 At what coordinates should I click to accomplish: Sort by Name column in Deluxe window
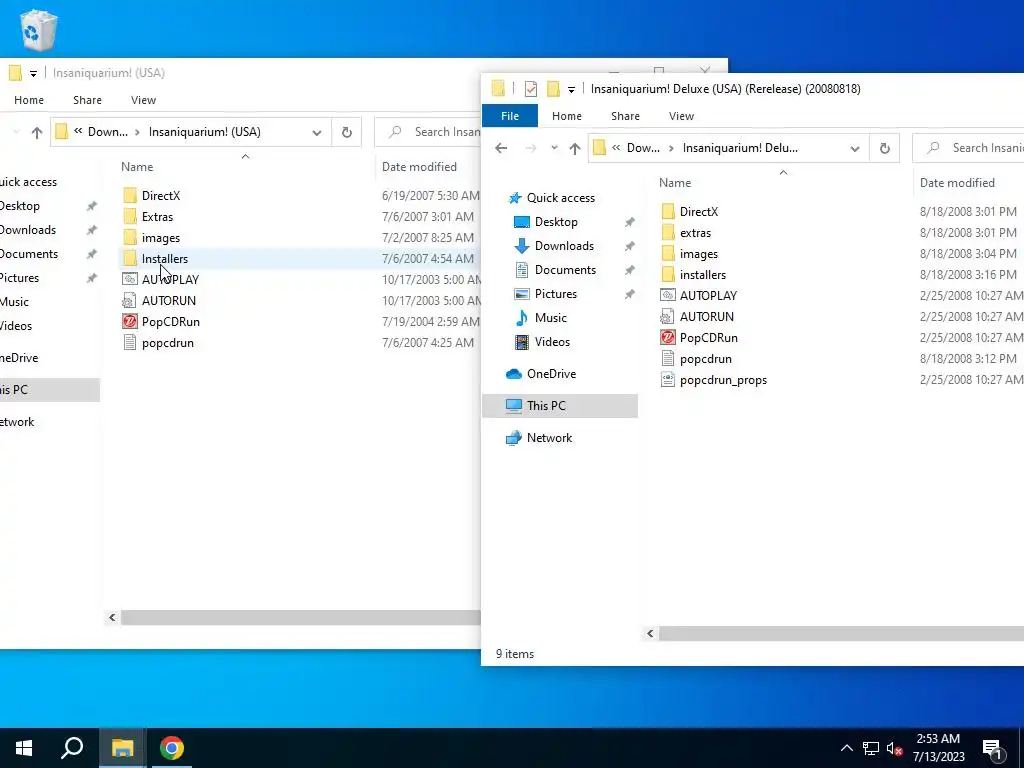point(675,183)
